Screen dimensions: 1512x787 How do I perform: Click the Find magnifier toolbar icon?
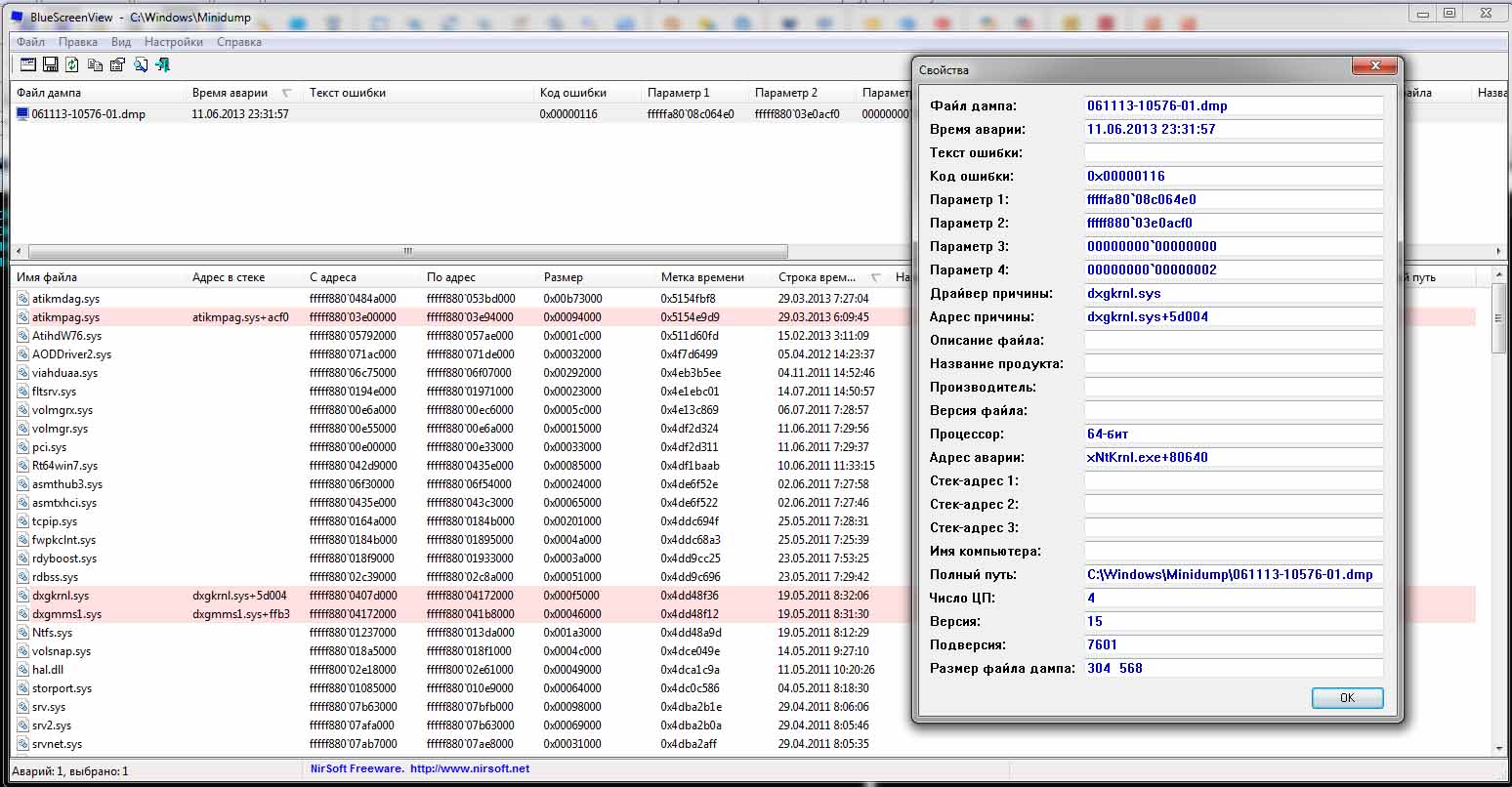click(x=141, y=65)
